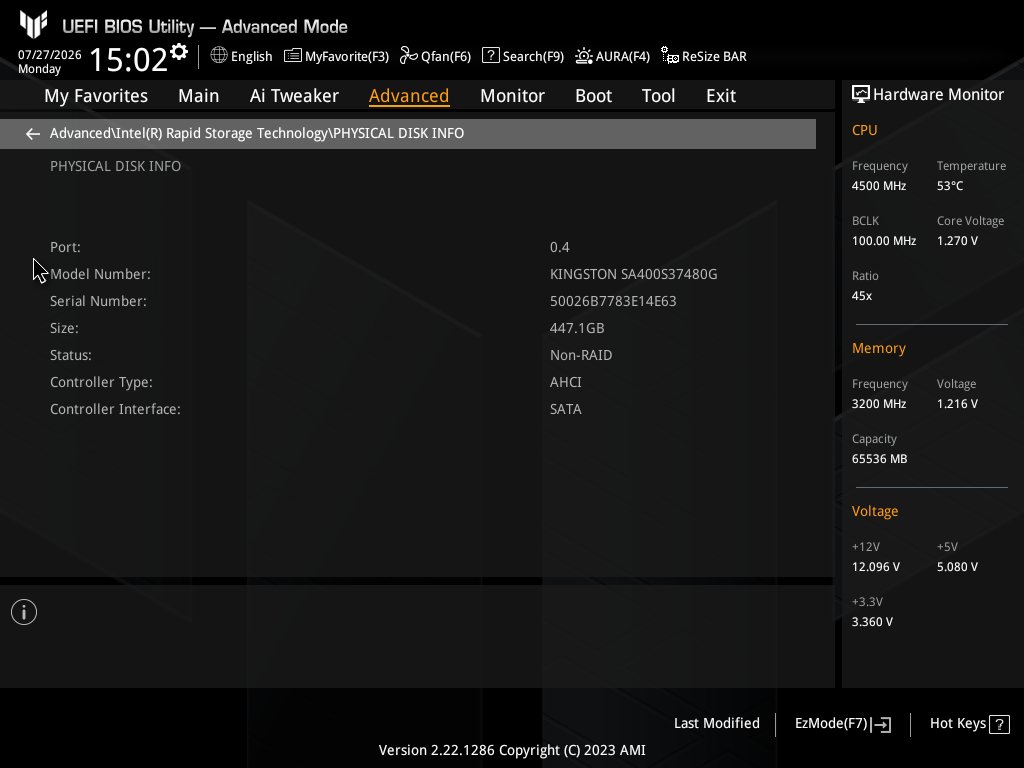The height and width of the screenshot is (768, 1024).
Task: Open MyFavorite(F3) list icon
Action: click(293, 56)
